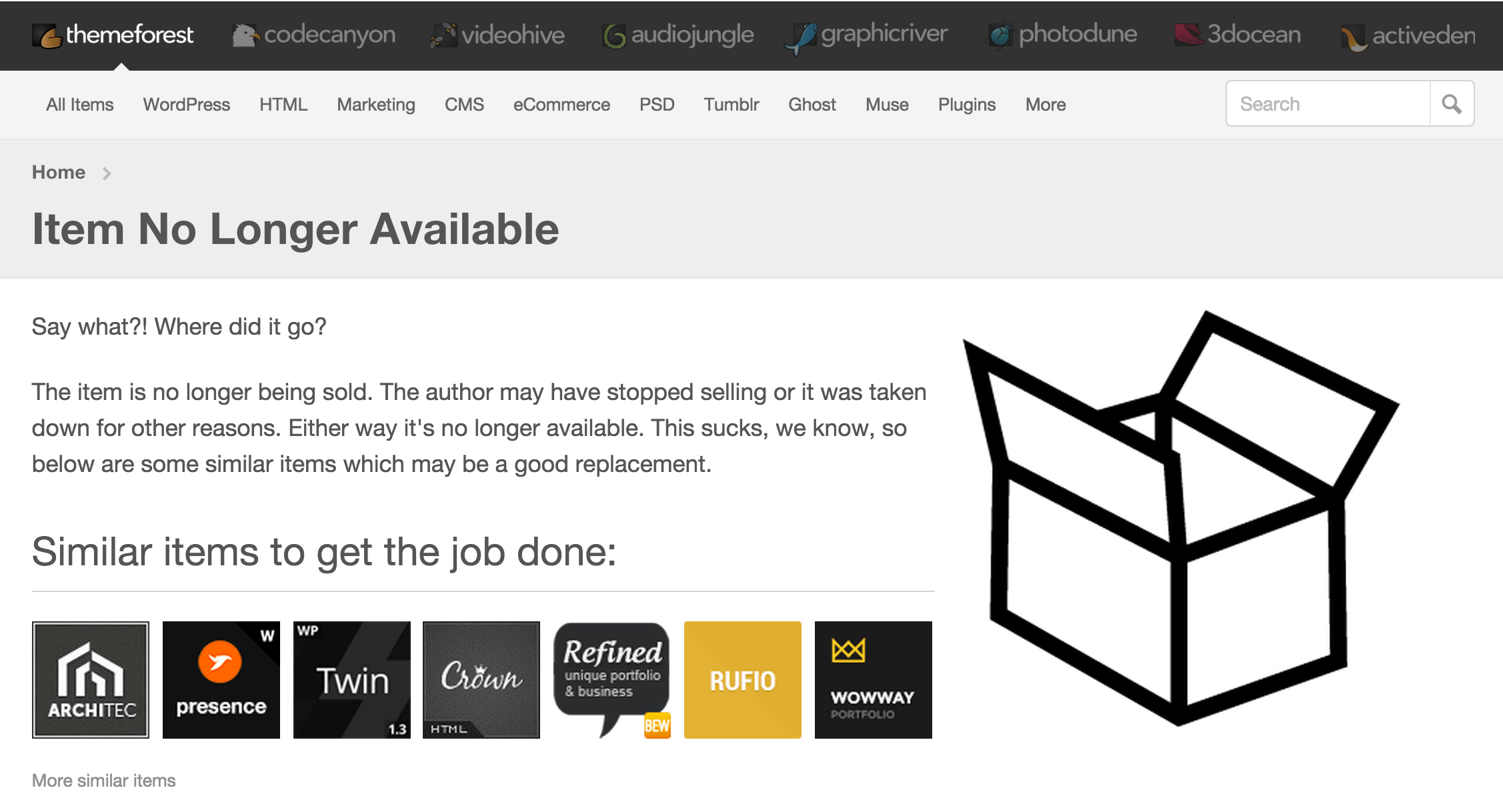Open the Marketing category

point(376,105)
